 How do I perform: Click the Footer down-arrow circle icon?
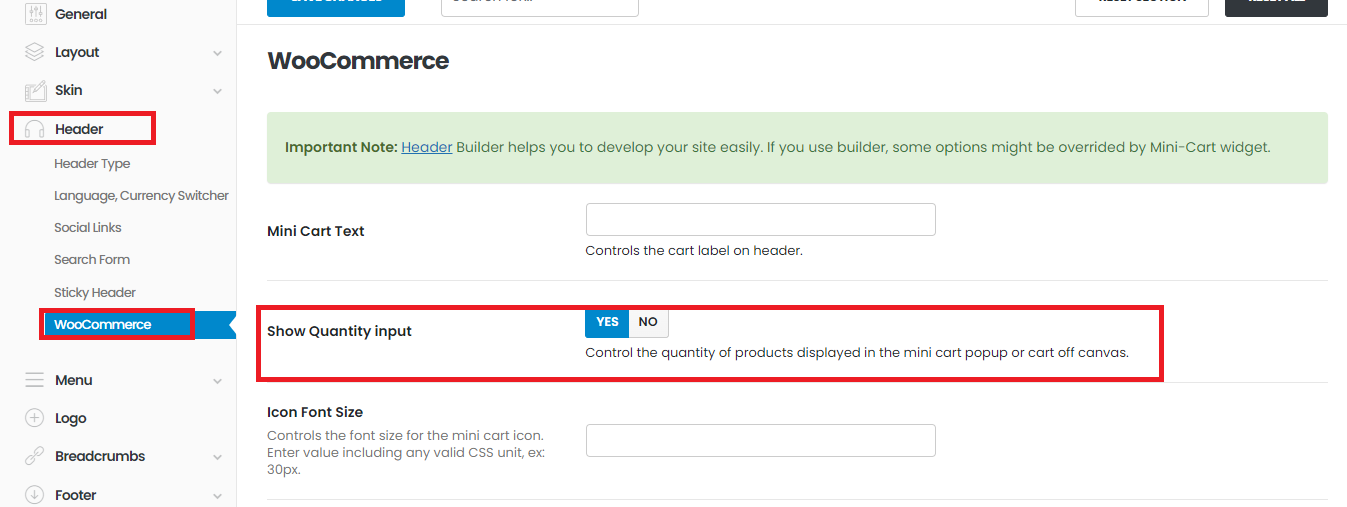click(35, 494)
